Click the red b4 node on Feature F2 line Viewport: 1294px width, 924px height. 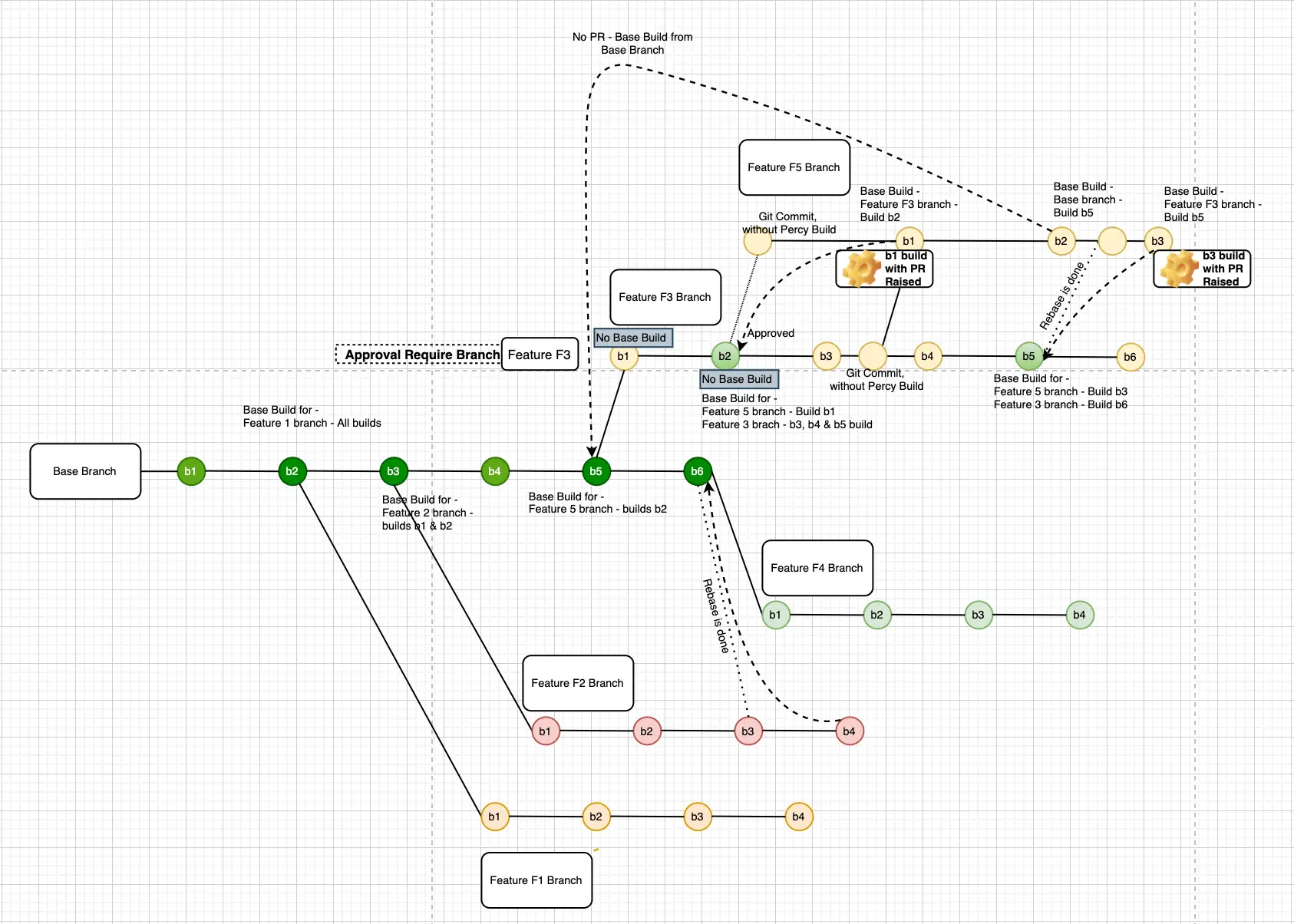click(849, 731)
